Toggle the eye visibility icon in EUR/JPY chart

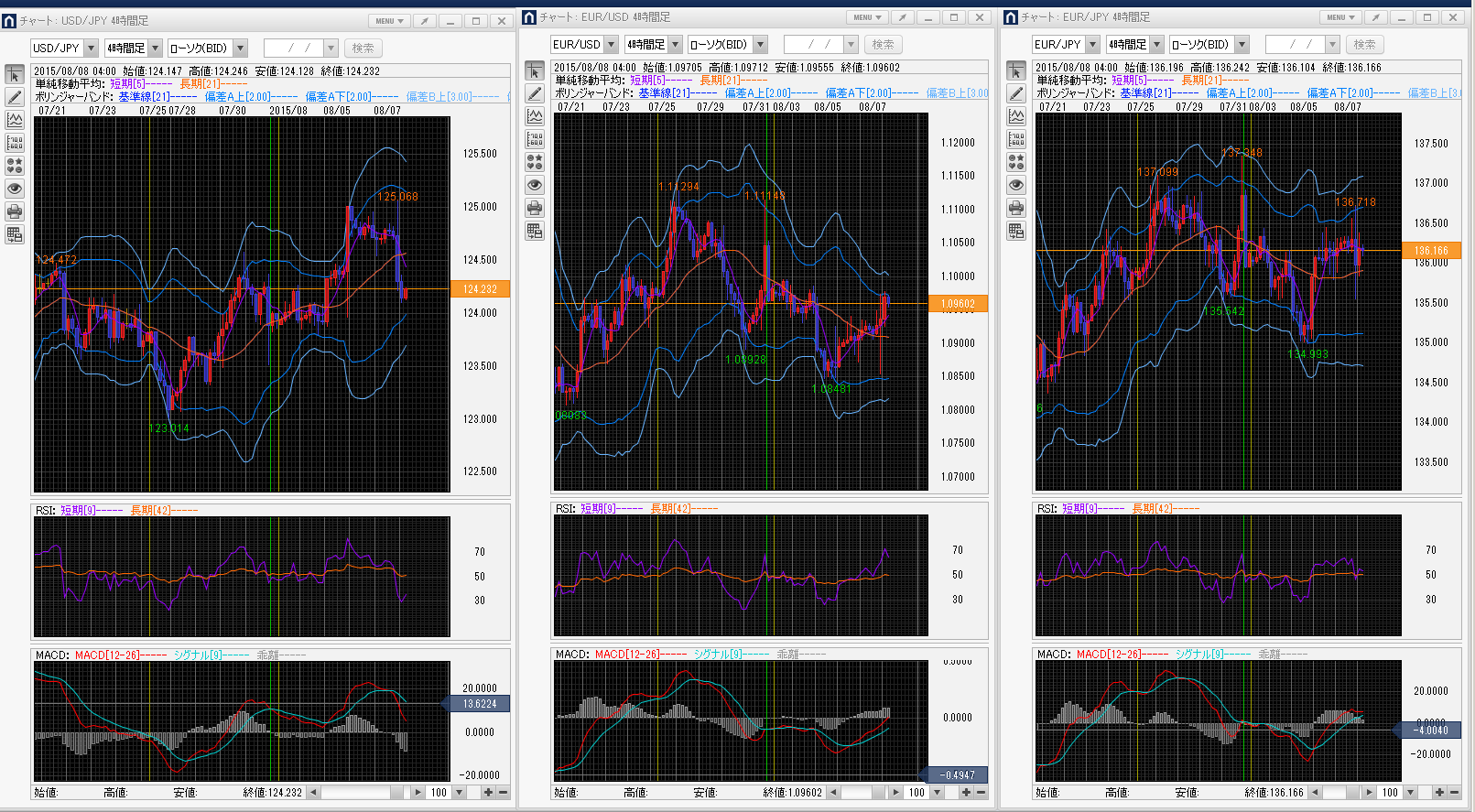click(x=1016, y=185)
